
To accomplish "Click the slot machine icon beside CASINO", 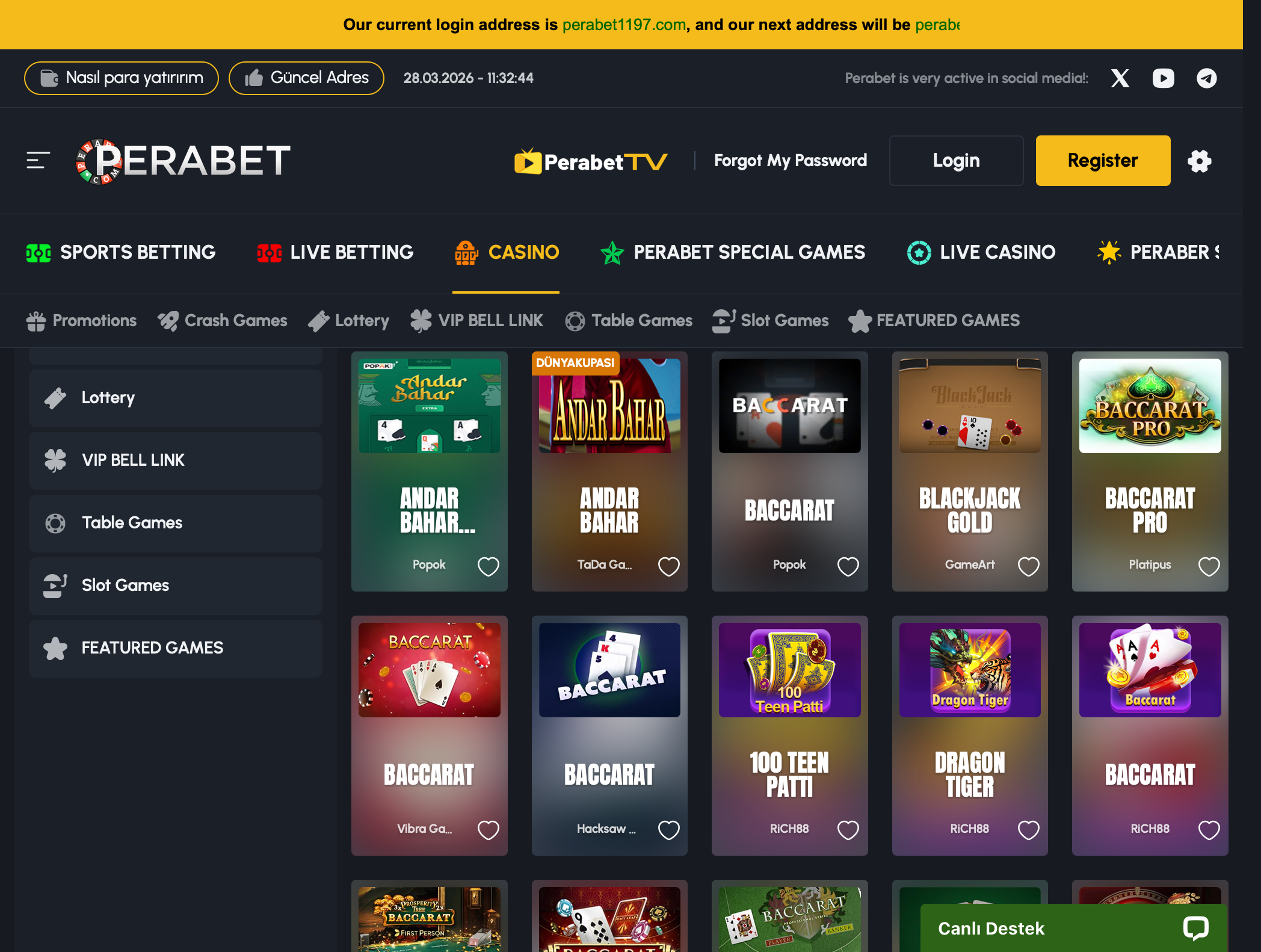I will pyautogui.click(x=466, y=253).
